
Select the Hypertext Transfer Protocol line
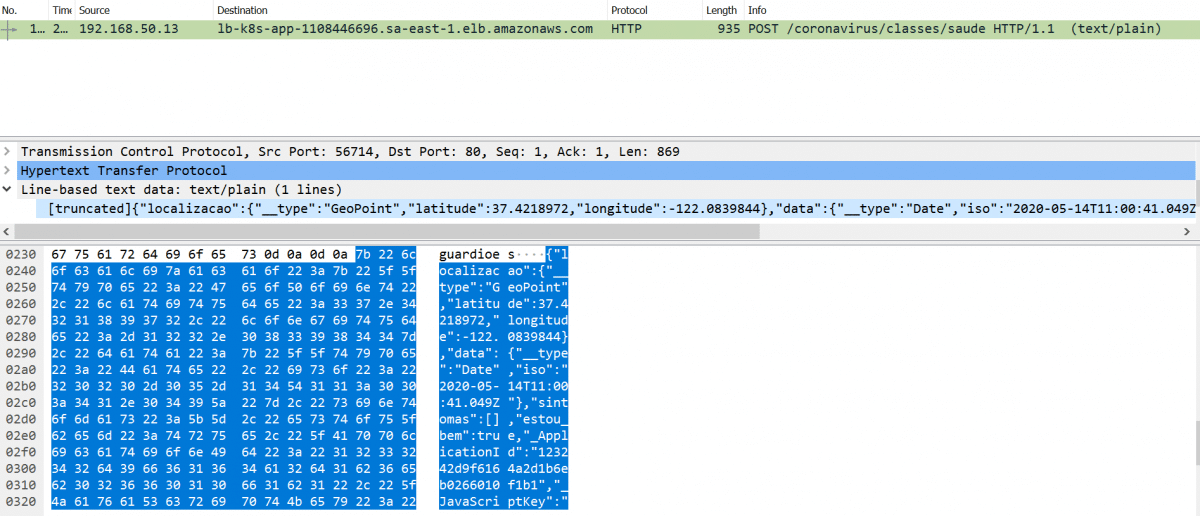(124, 171)
